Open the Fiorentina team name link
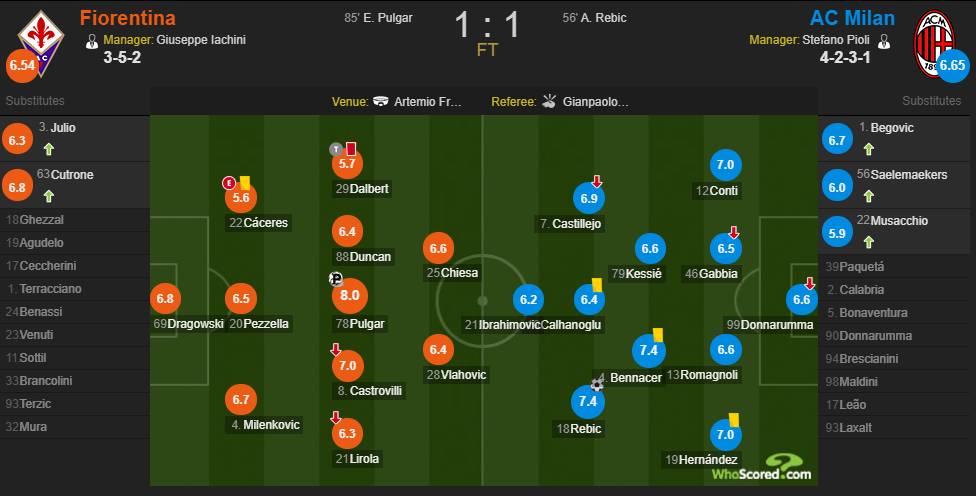This screenshot has width=976, height=496. [x=127, y=18]
